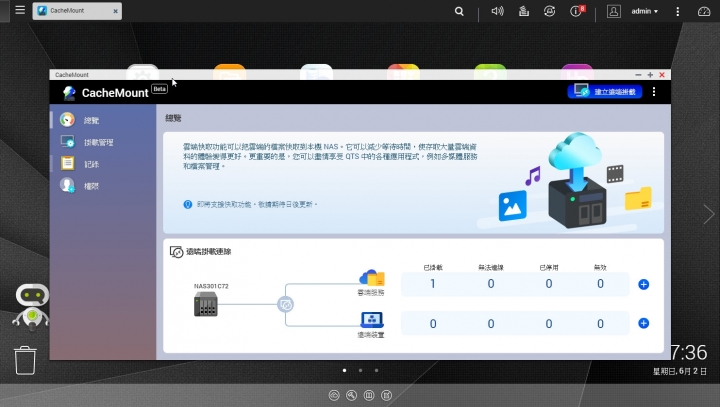Add a cloud service mount with plus button
The height and width of the screenshot is (407, 720).
click(643, 284)
